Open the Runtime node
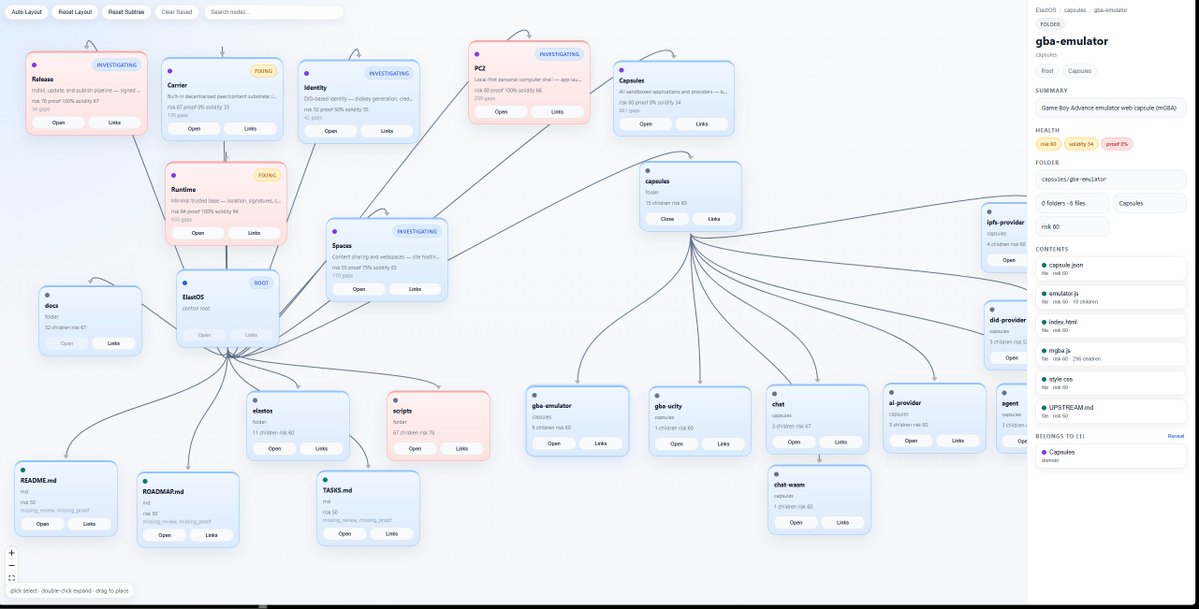The image size is (1199, 609). (x=197, y=233)
